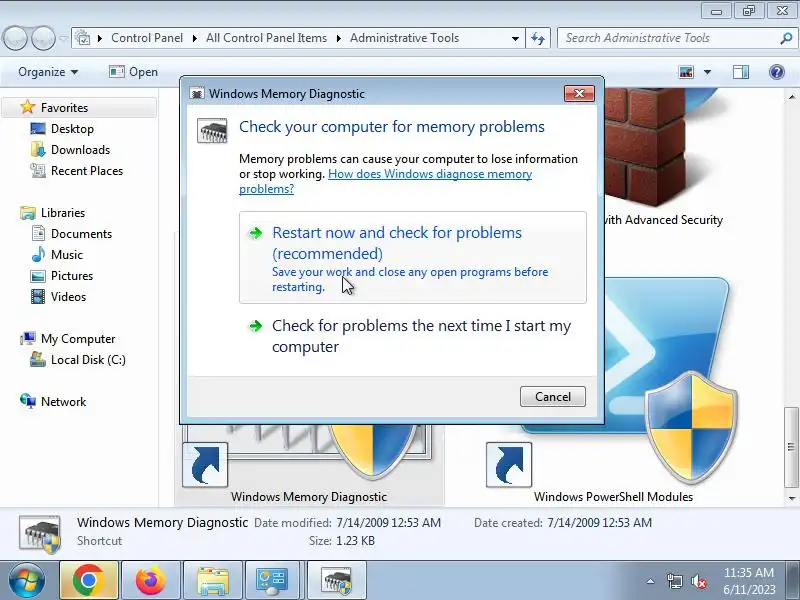Click the Videos film strip icon
800x600 pixels.
coord(38,296)
